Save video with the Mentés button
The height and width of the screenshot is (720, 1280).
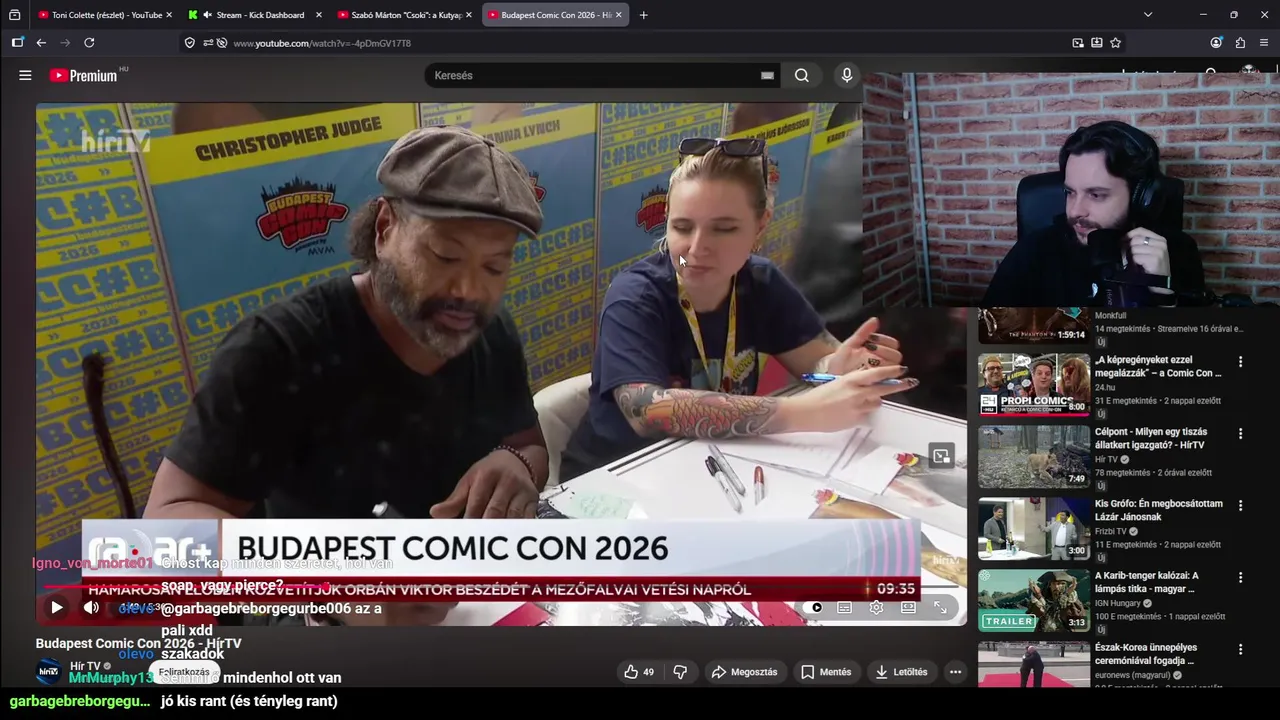point(826,672)
